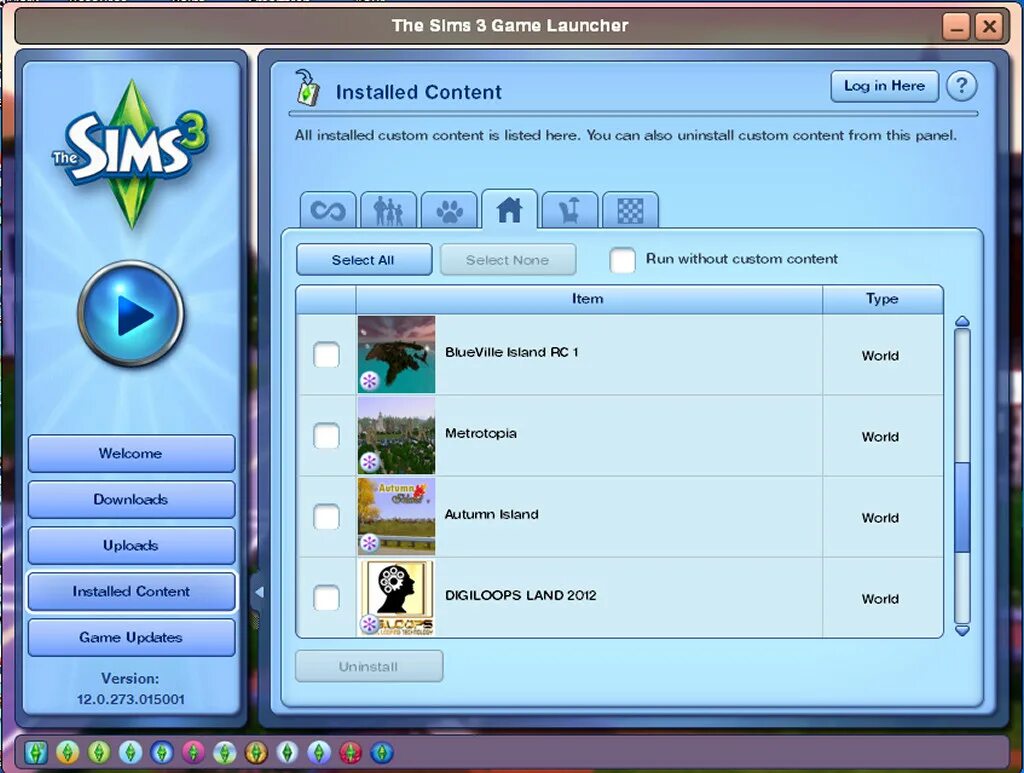
Task: Sort by the Type column header
Action: tap(882, 299)
